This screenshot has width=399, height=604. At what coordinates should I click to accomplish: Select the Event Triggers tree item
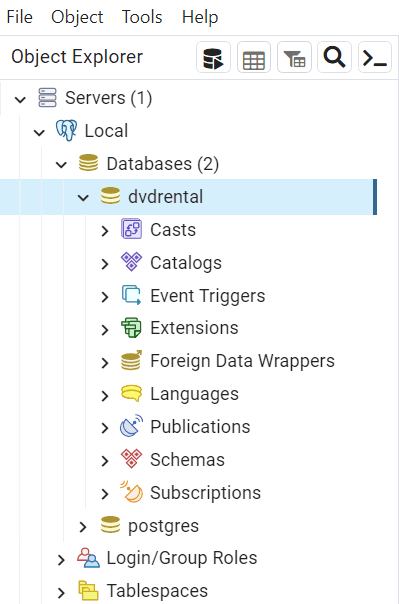(208, 296)
